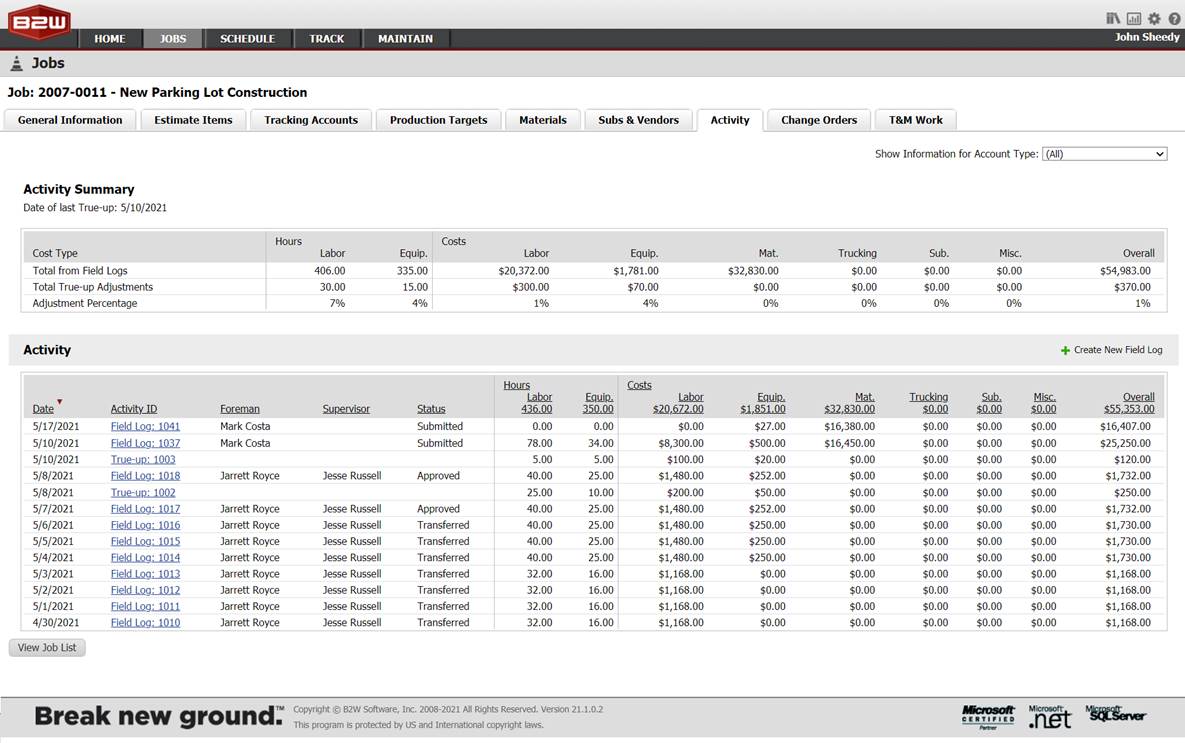Switch to the Estimate Items tab

tap(193, 120)
